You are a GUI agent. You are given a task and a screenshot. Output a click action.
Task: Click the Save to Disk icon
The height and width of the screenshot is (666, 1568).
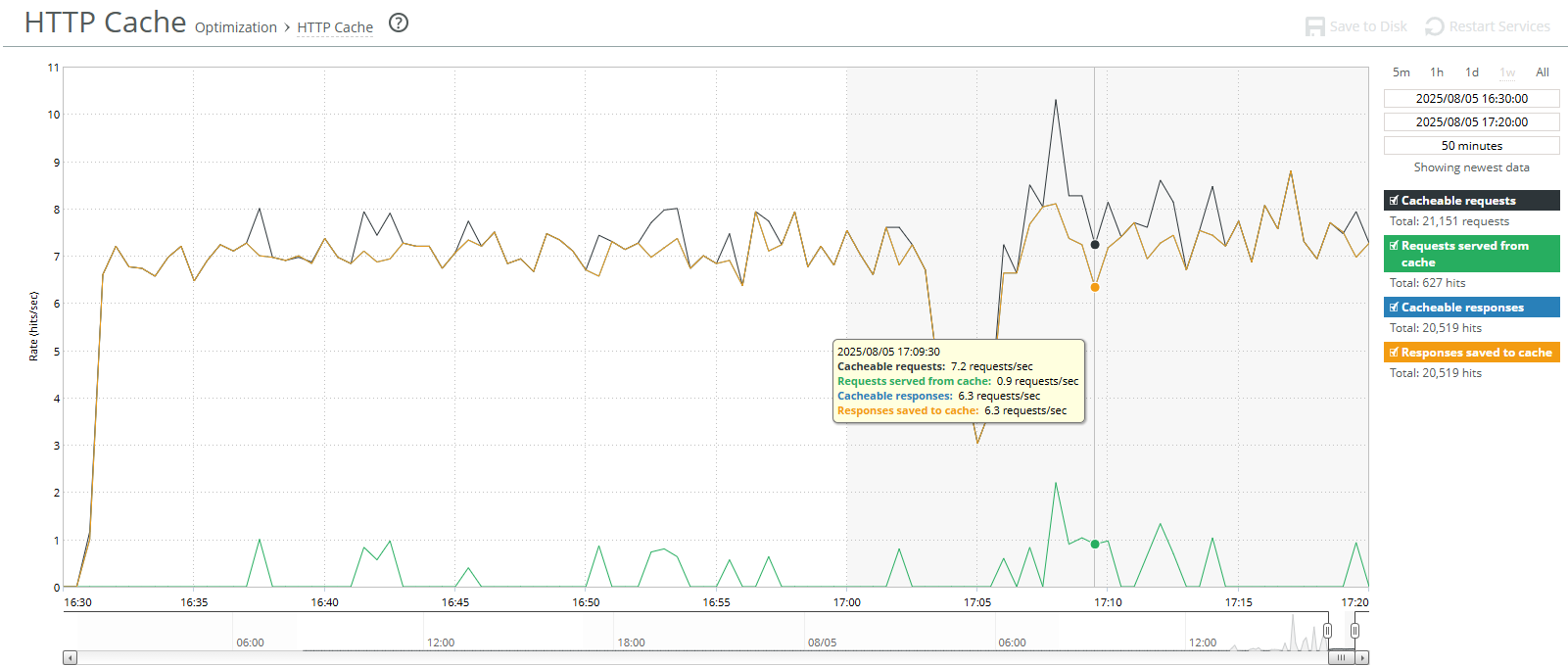click(1314, 26)
